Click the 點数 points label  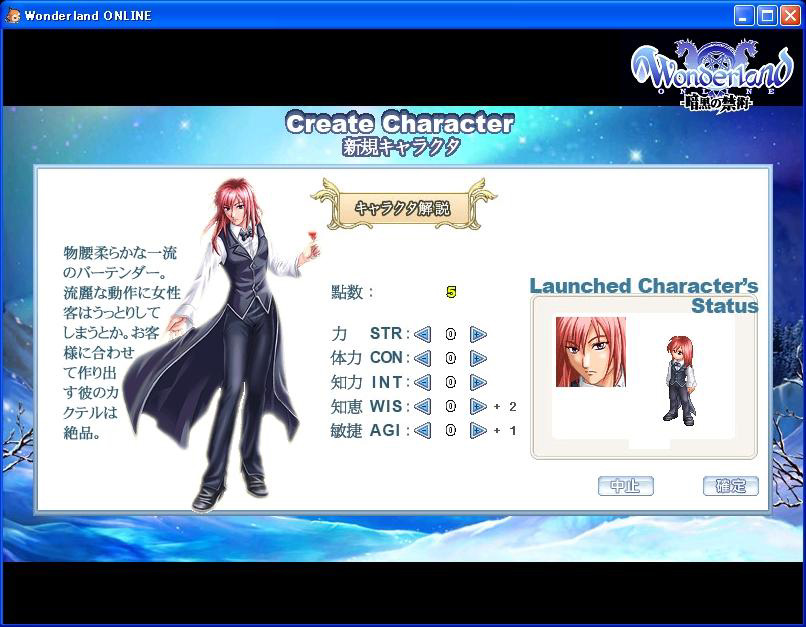352,292
